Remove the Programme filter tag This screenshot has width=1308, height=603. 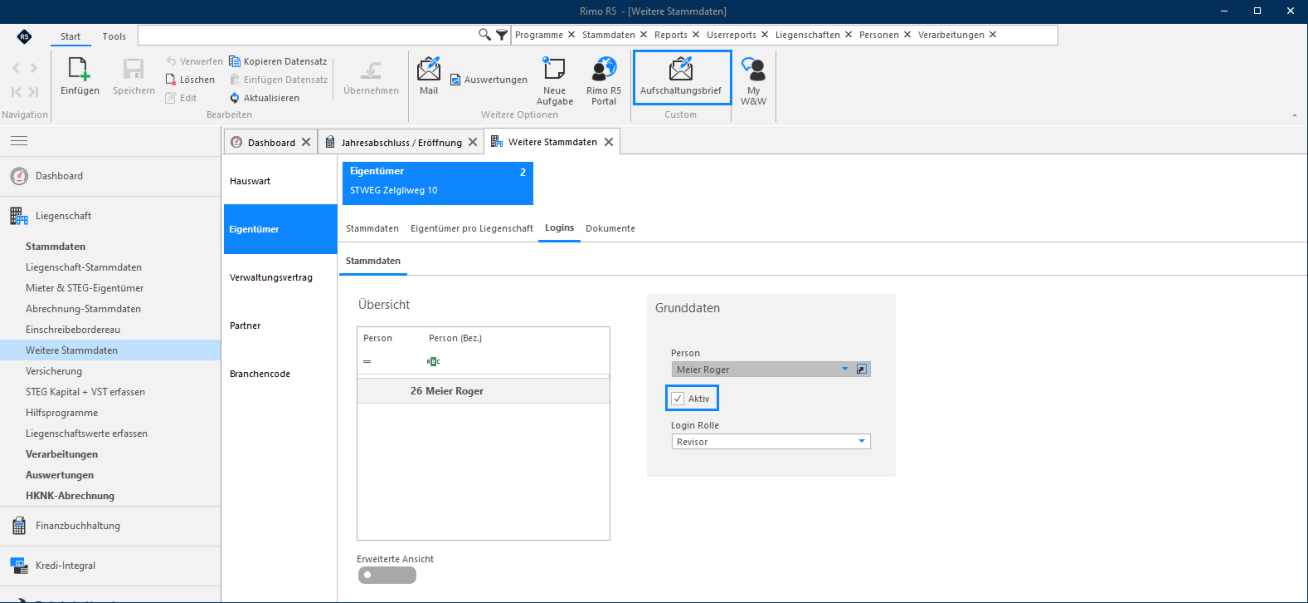[571, 34]
